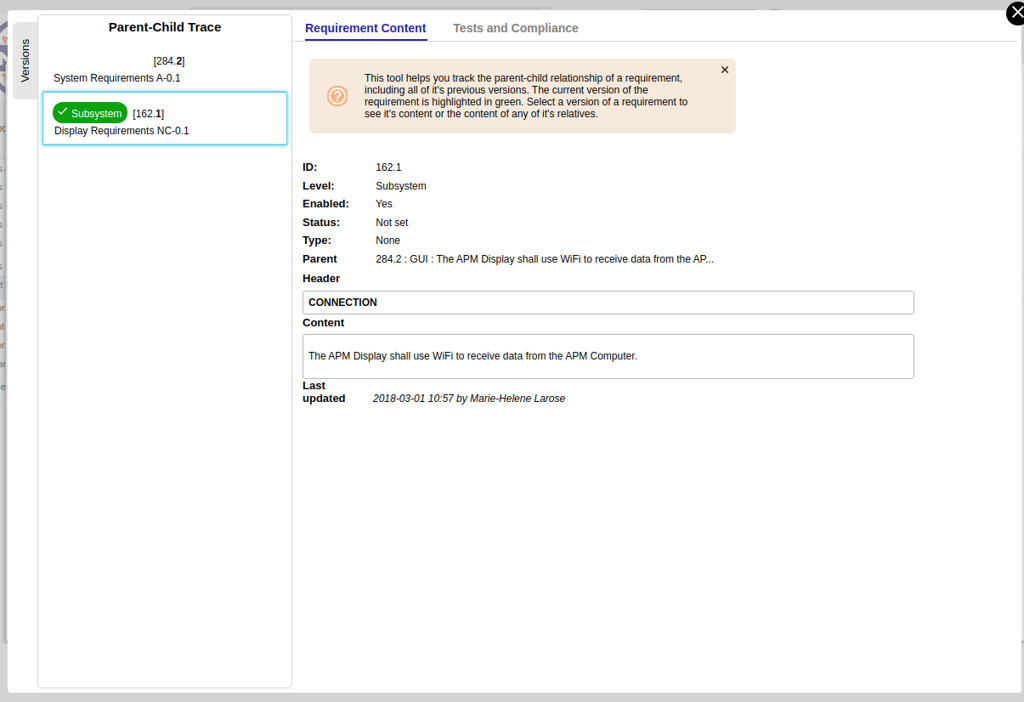Switch to Tests and Compliance tab
Viewport: 1024px width, 702px height.
515,28
